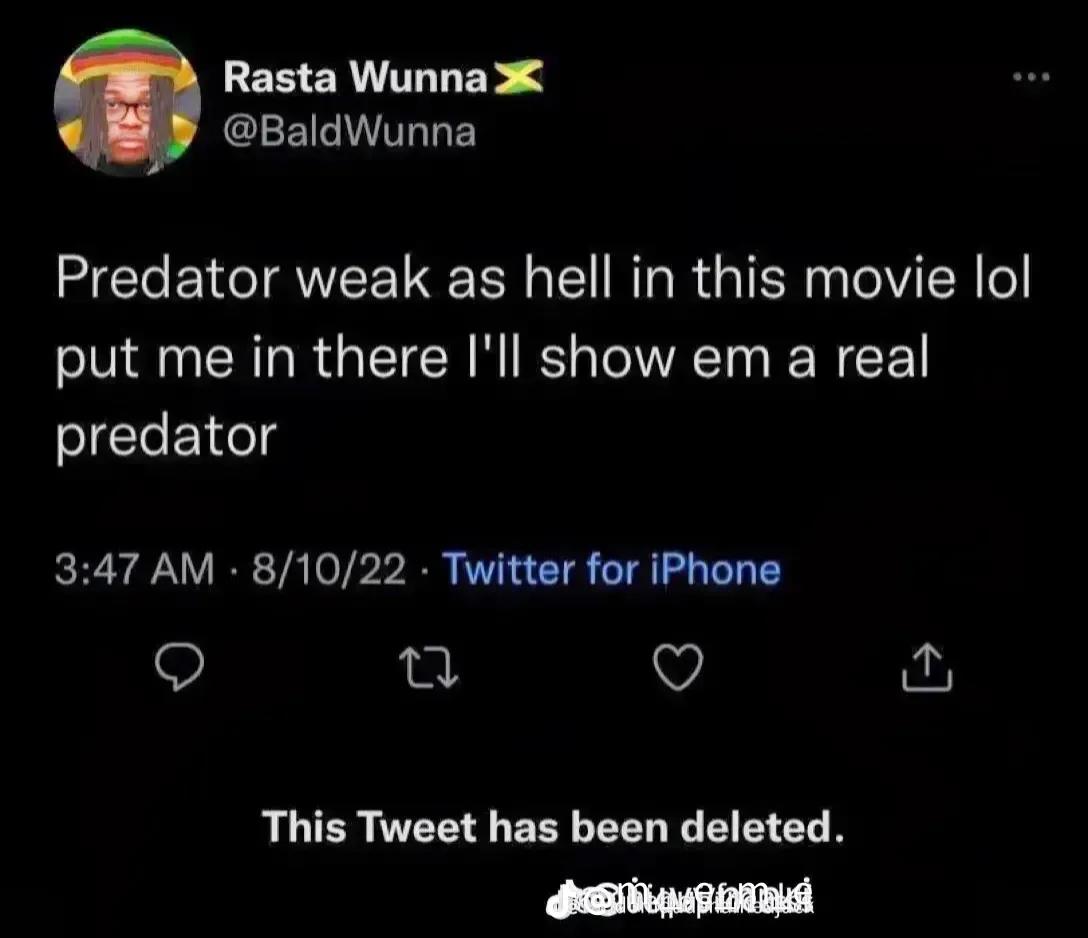The image size is (1088, 938).
Task: Click the Rasta Wunna display name
Action: coord(356,77)
